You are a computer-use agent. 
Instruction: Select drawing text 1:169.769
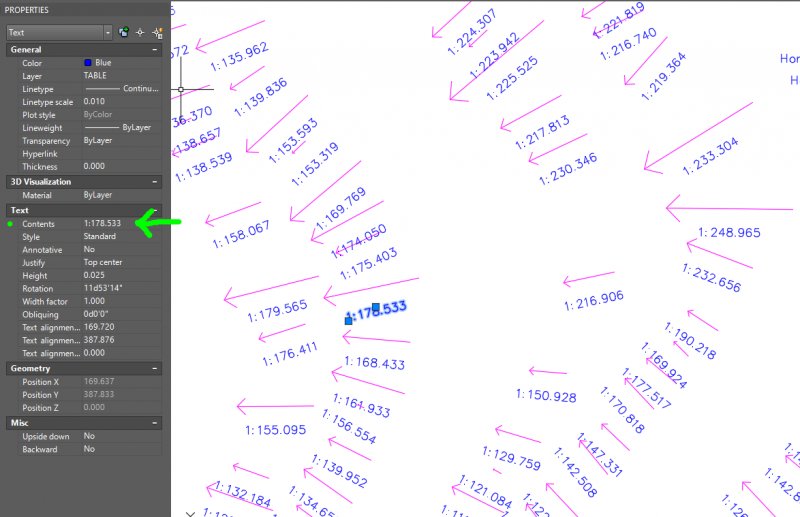[x=341, y=209]
